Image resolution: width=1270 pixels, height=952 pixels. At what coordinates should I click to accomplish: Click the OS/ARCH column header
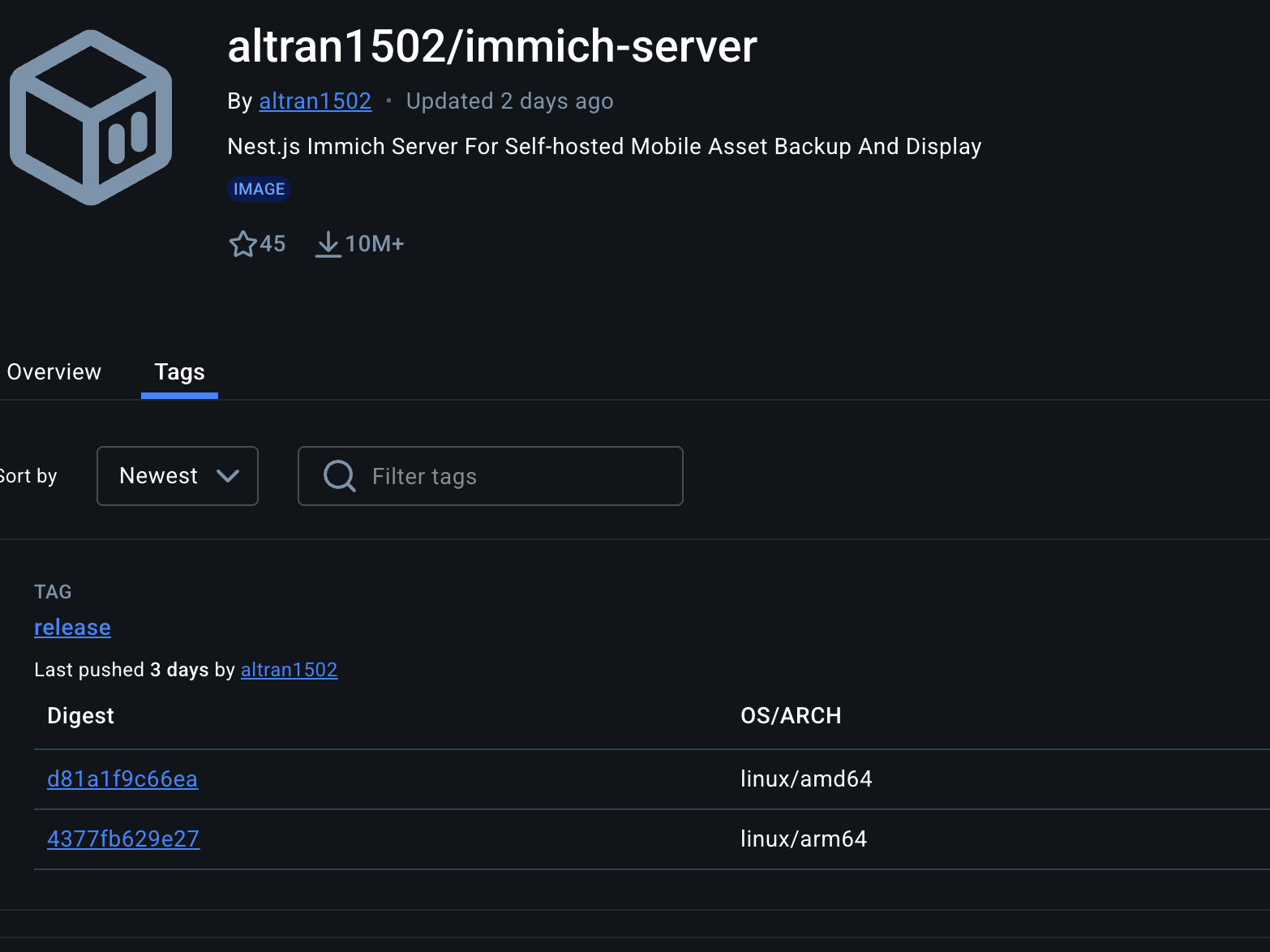pyautogui.click(x=791, y=716)
